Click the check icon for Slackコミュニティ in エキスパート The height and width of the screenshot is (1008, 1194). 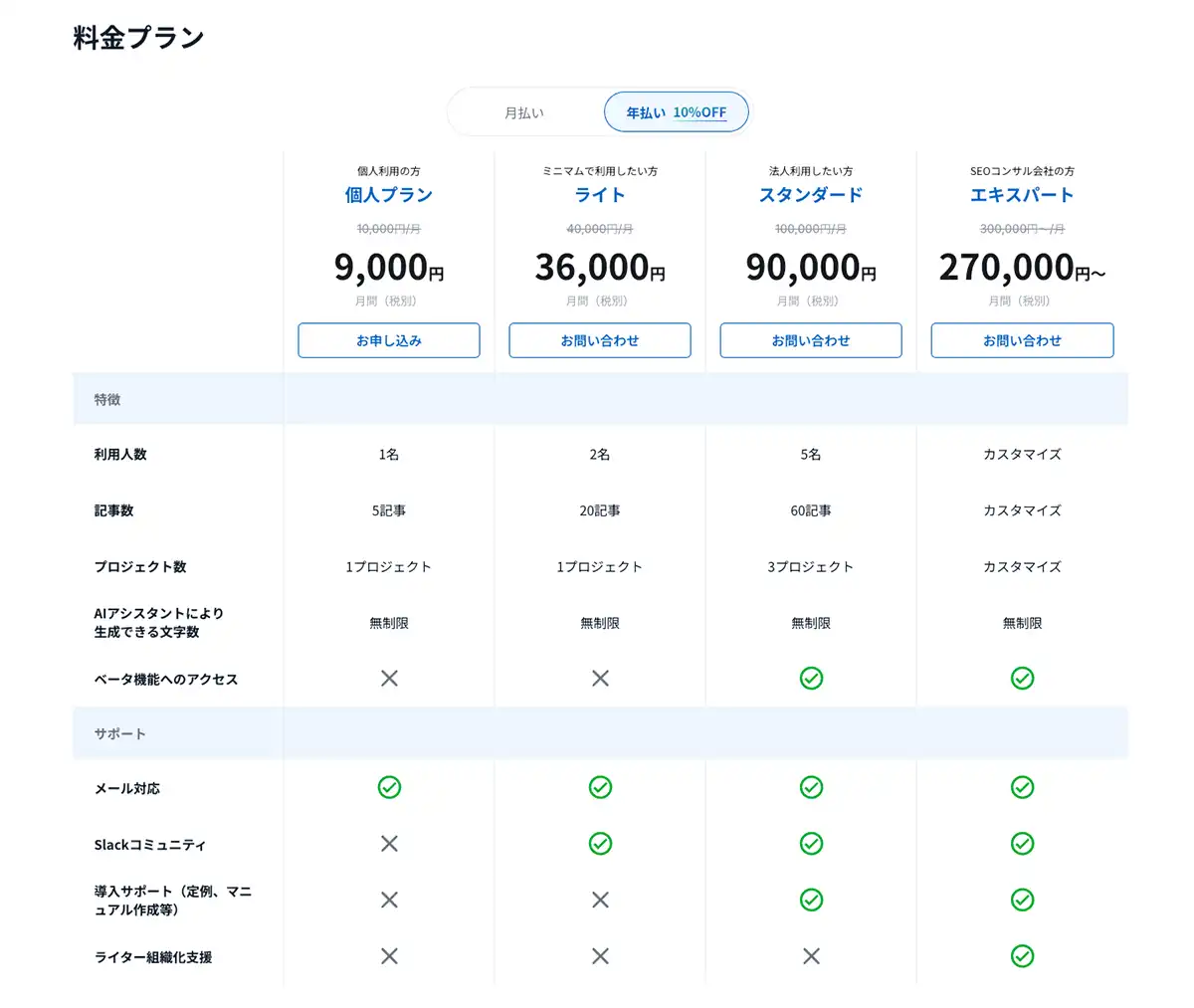[x=1022, y=843]
